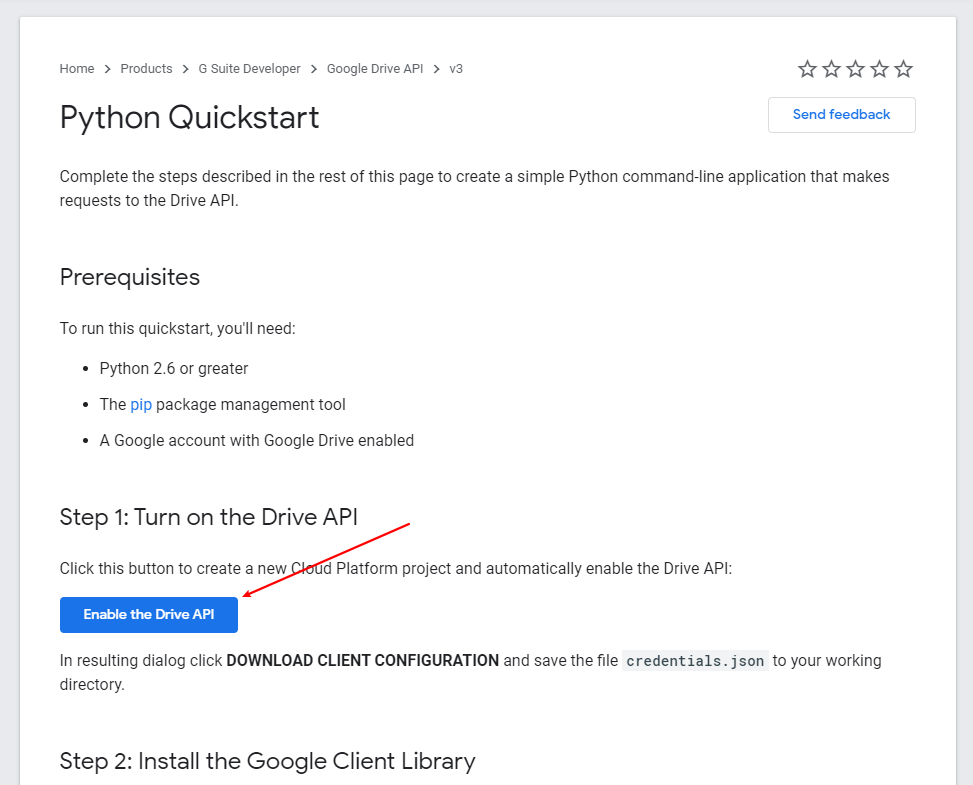Screen dimensions: 973x785
Task: Select v3 breadcrumb link
Action: coord(456,69)
